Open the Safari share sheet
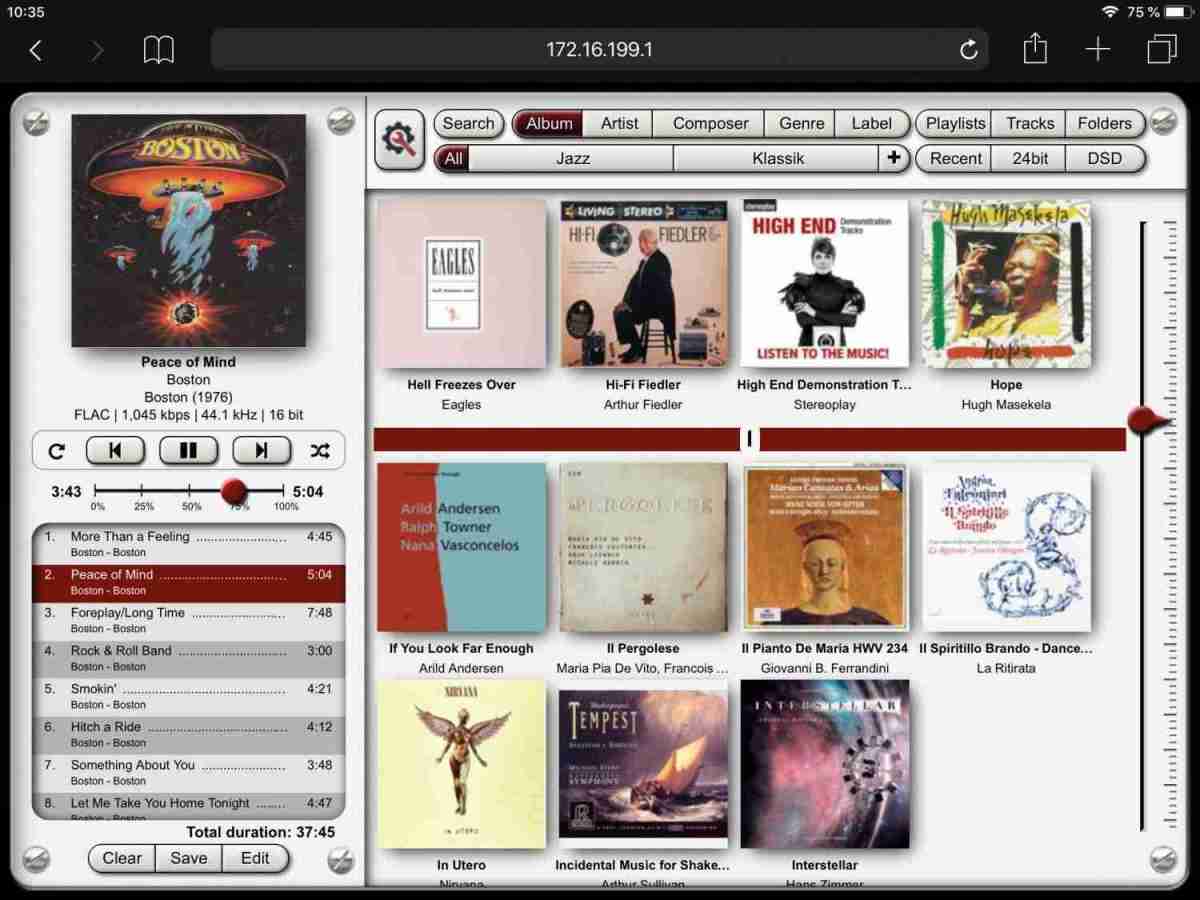 click(1035, 48)
